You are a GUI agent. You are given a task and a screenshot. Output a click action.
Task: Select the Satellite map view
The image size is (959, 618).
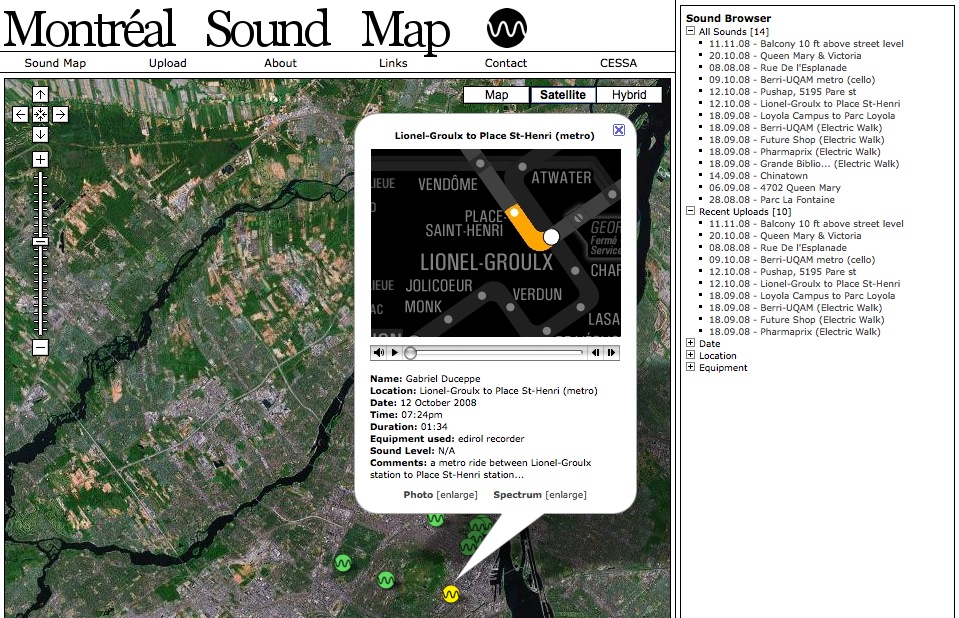[562, 95]
